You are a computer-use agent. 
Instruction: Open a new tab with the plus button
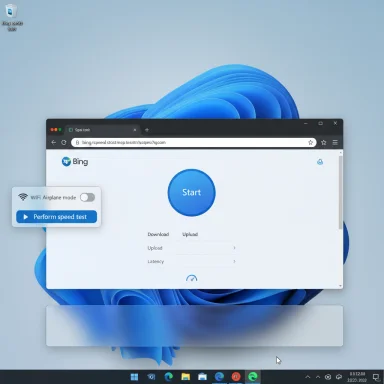(147, 130)
